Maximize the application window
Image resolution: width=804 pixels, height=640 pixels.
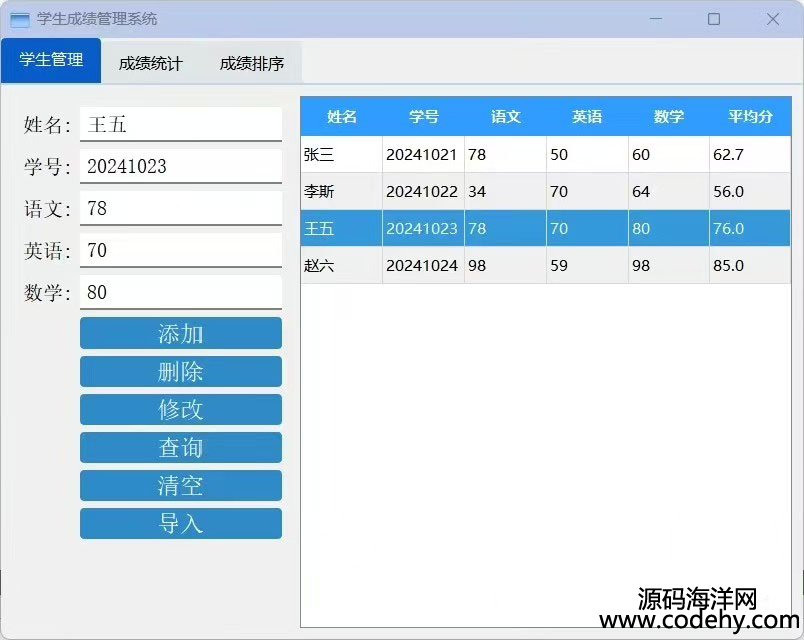714,19
